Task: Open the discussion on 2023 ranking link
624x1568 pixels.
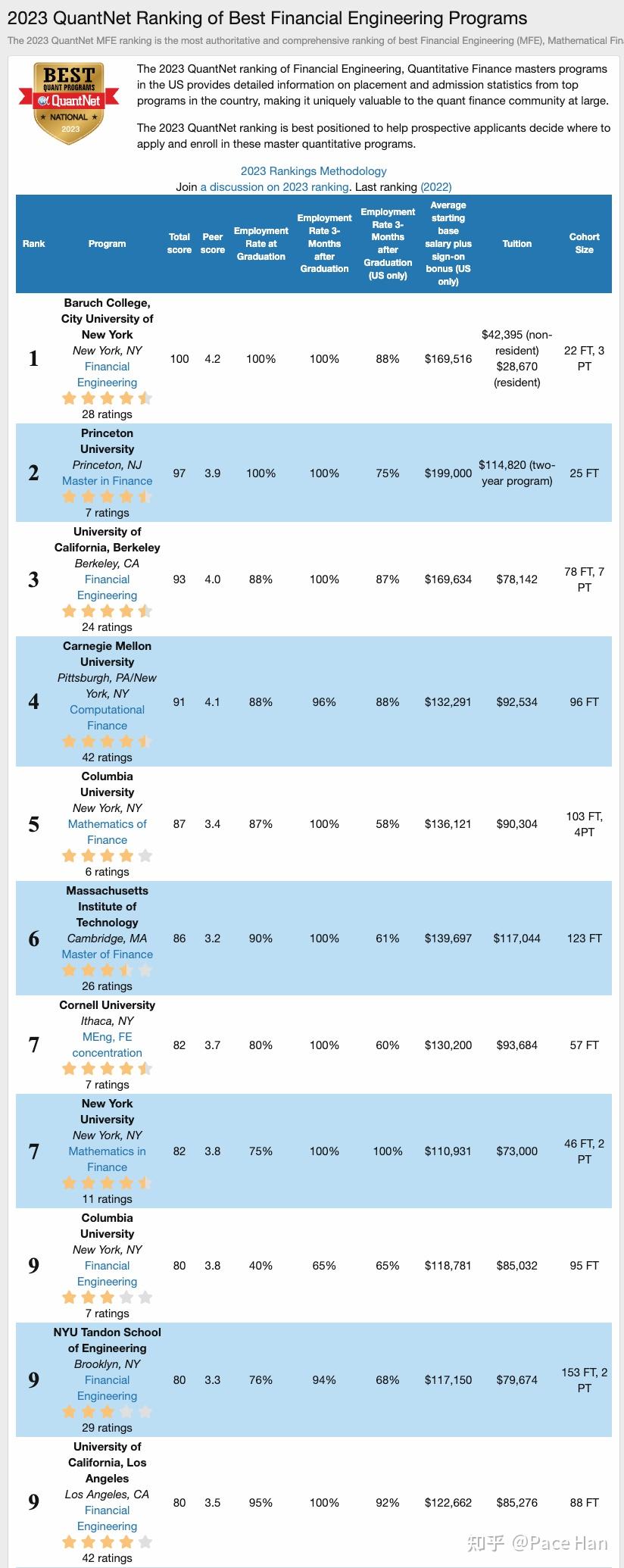Action: [274, 187]
